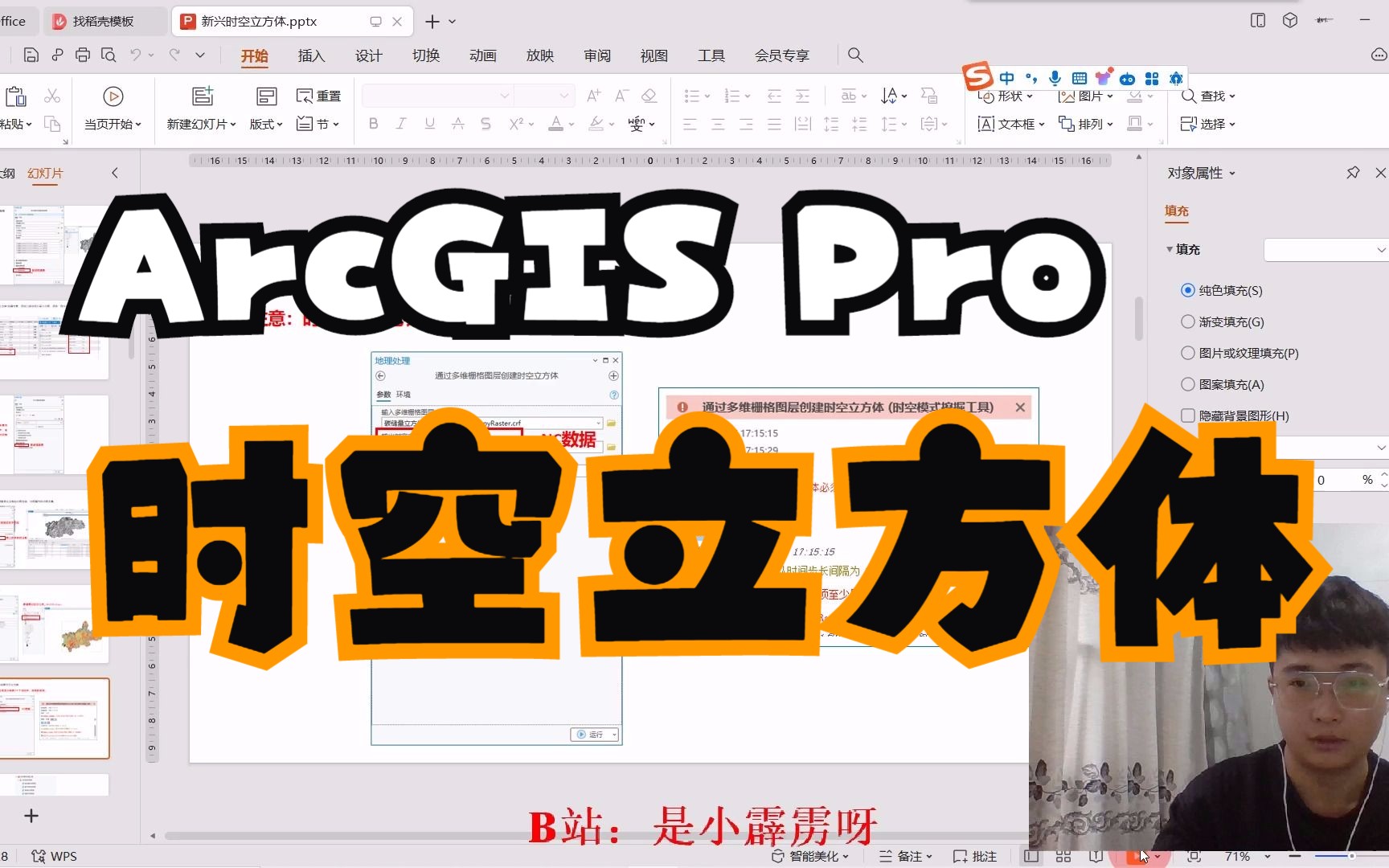
Task: Open the font name dropdown
Action: click(x=504, y=96)
